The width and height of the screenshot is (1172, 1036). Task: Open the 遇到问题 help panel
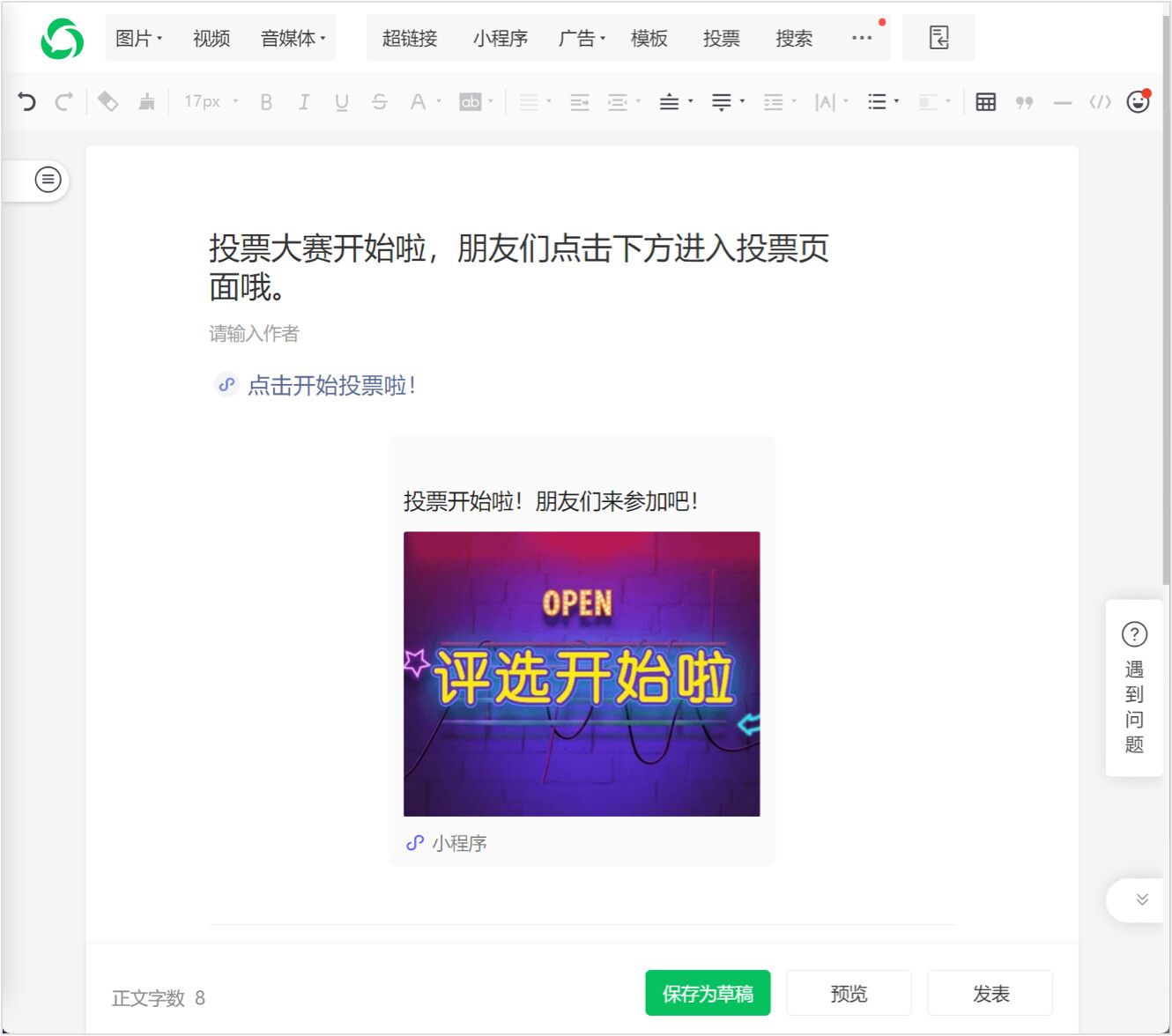(1135, 688)
